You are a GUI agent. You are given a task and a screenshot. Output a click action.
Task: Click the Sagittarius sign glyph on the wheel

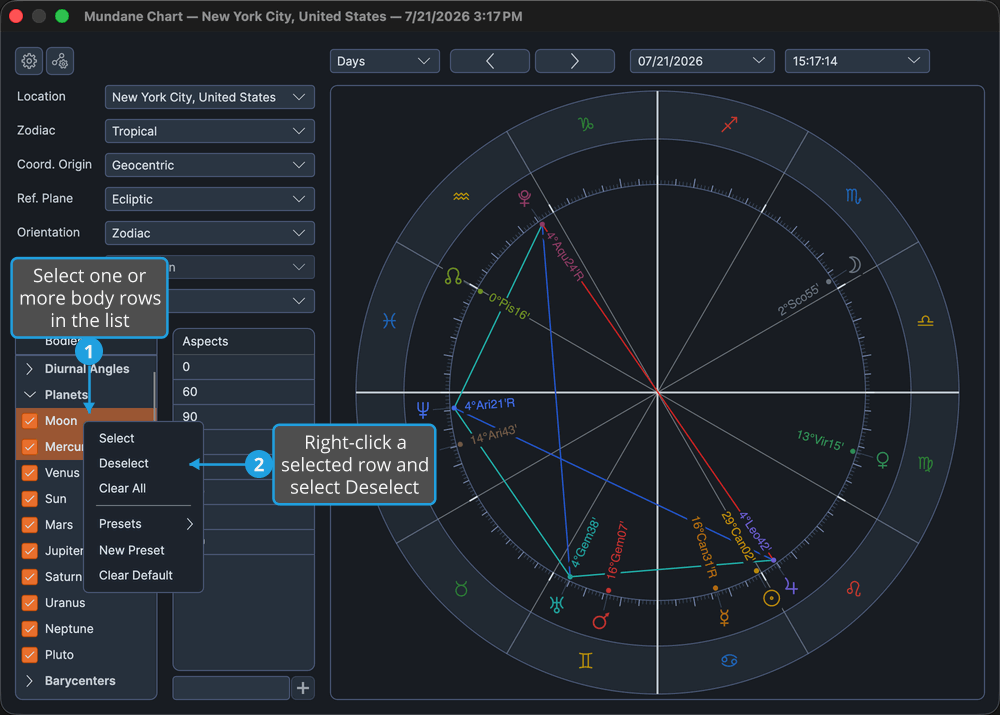click(729, 124)
